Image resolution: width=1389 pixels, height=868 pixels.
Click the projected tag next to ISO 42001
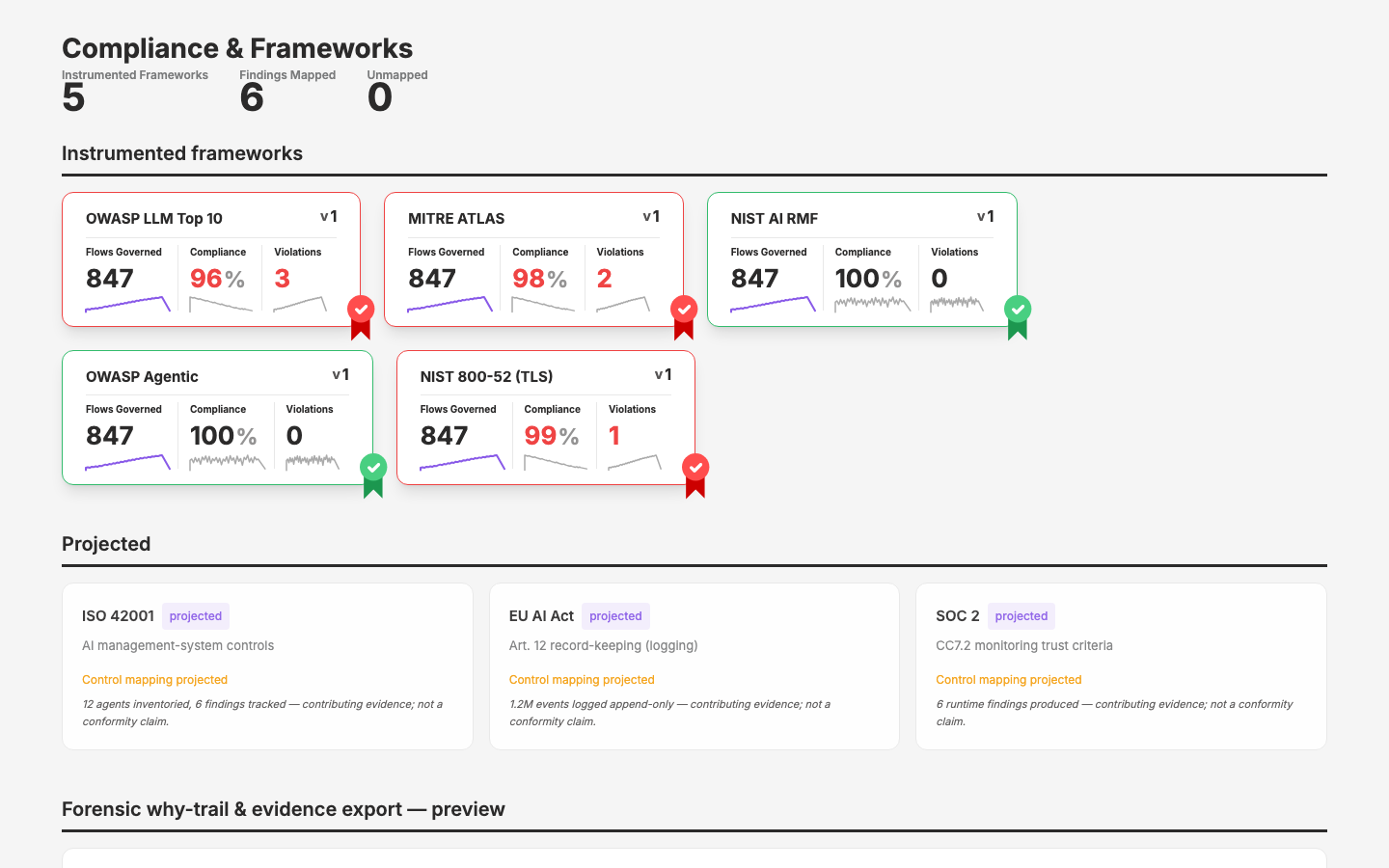[x=196, y=616]
